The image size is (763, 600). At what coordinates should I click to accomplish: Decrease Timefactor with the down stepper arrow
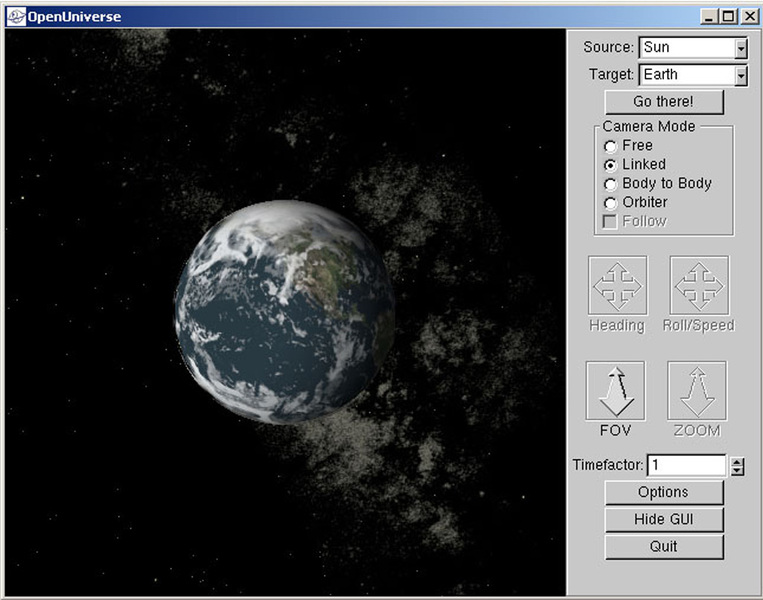point(738,470)
